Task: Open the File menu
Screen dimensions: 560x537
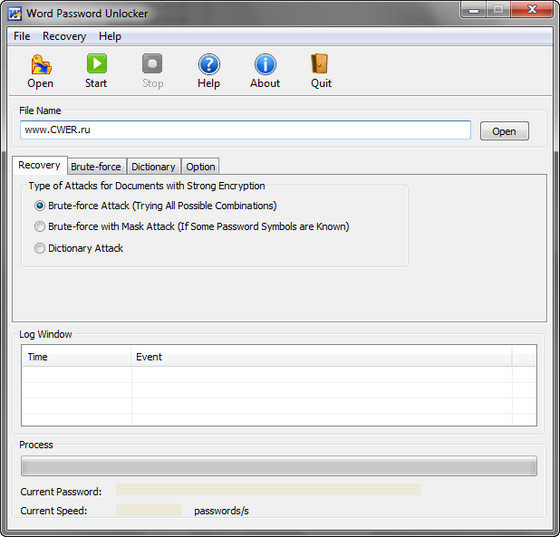Action: pyautogui.click(x=22, y=36)
